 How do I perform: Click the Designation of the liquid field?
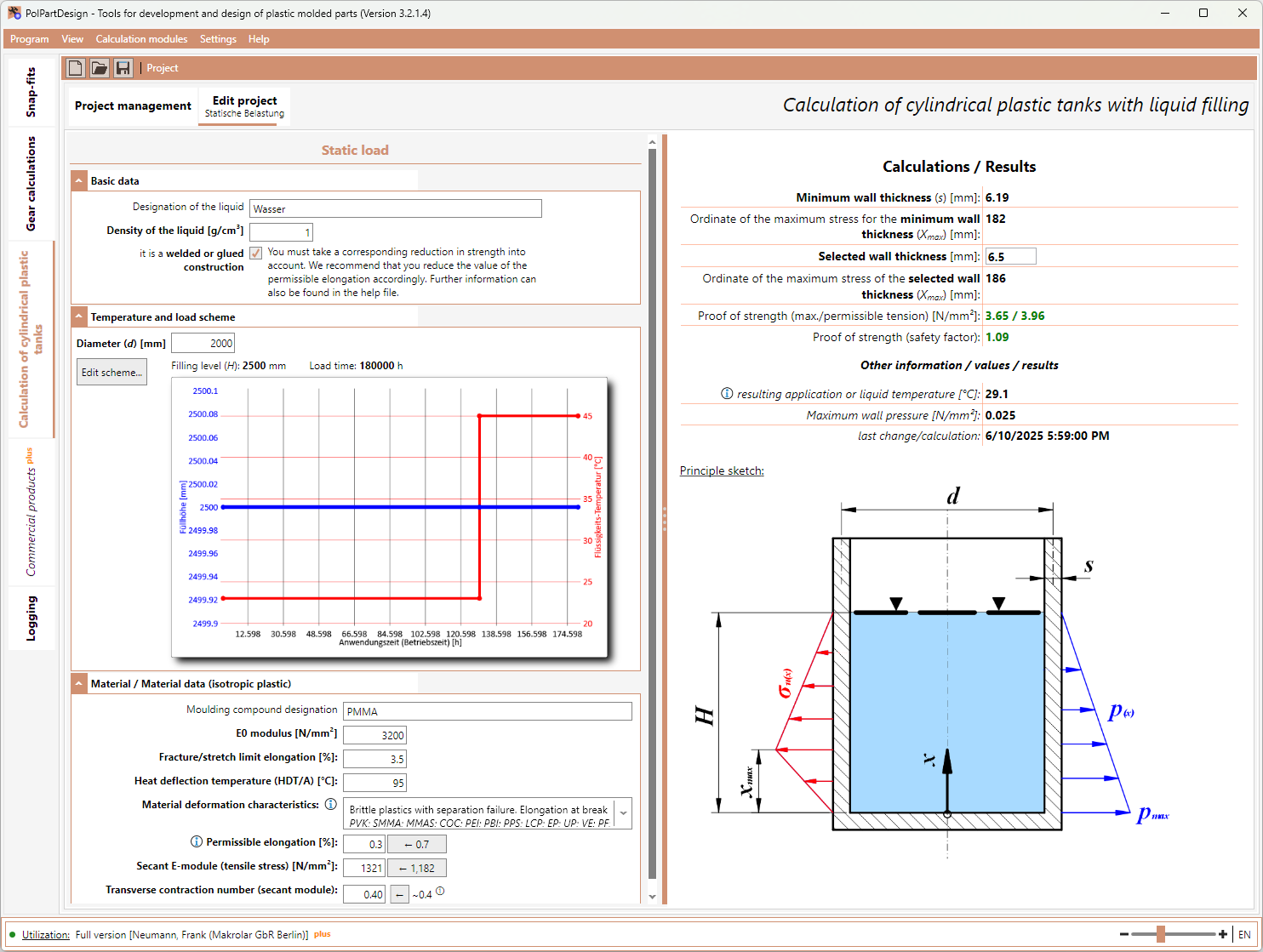tap(396, 208)
